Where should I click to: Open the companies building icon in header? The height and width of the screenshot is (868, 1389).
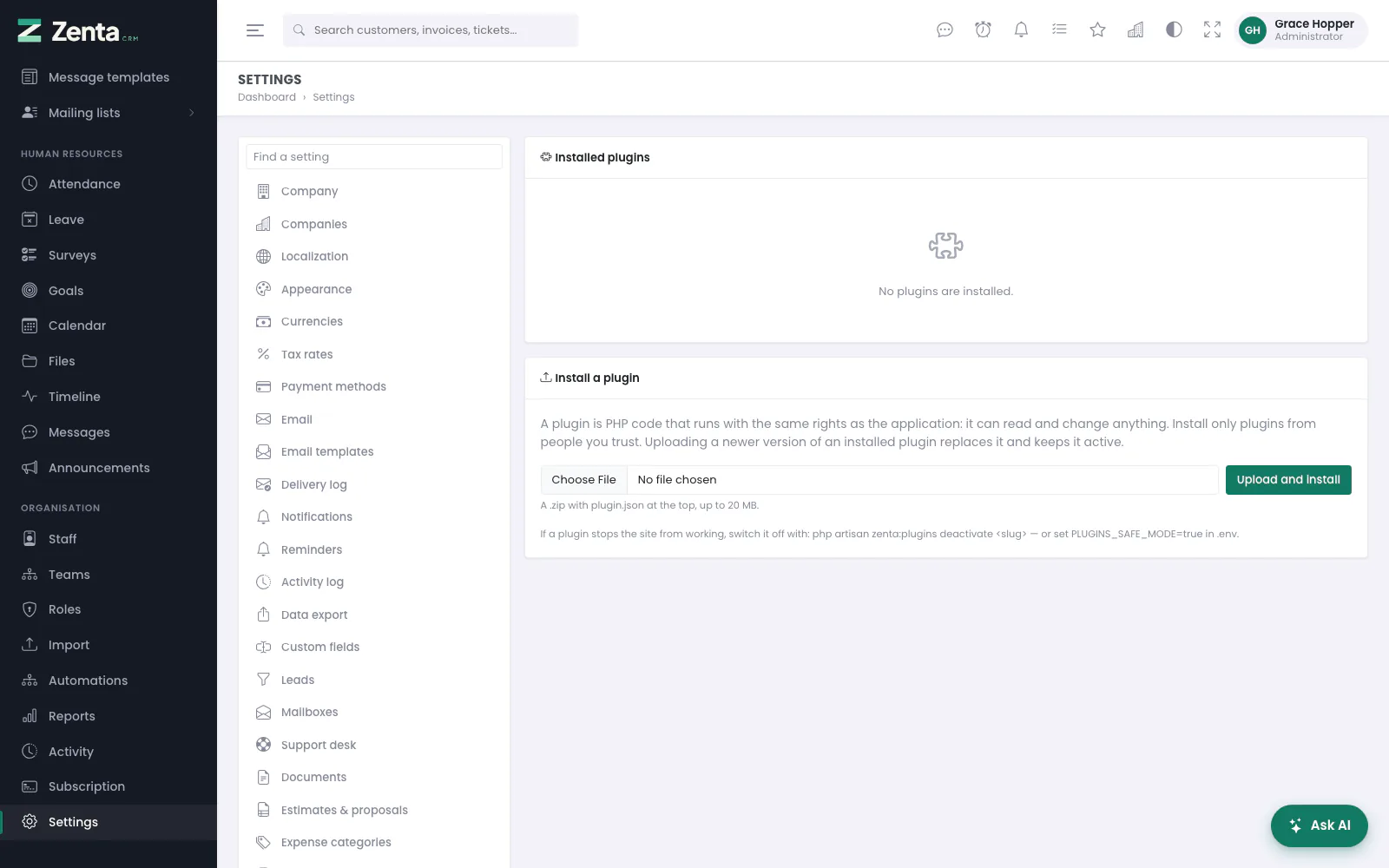coord(1136,30)
